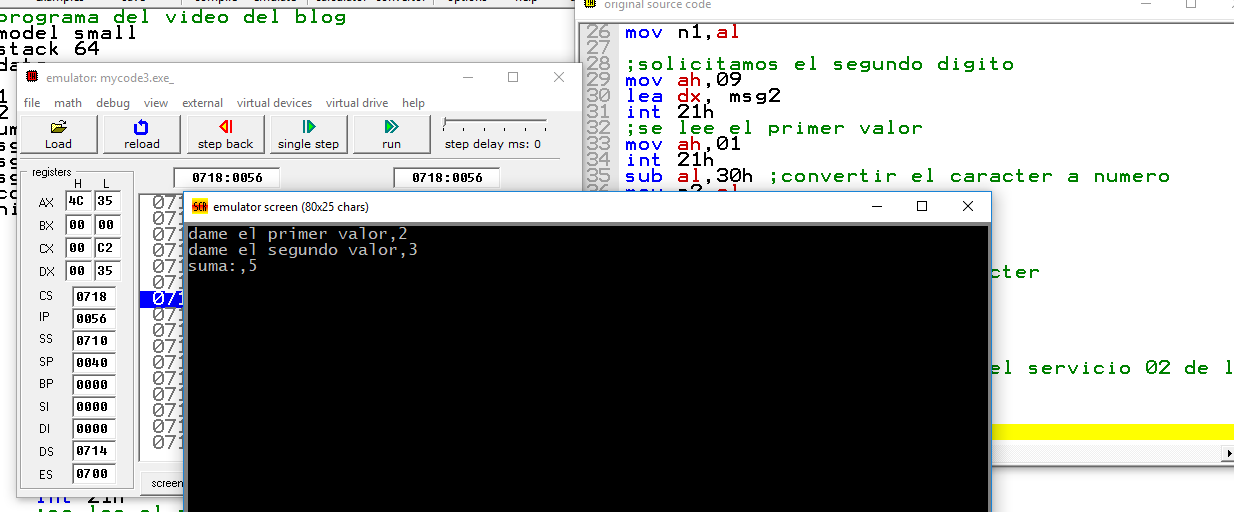The width and height of the screenshot is (1234, 512).
Task: Click the DS register field 0714
Action: click(94, 451)
